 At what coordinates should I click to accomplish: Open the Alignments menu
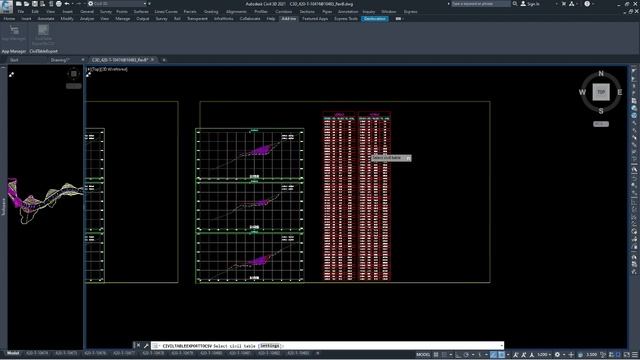pyautogui.click(x=236, y=11)
